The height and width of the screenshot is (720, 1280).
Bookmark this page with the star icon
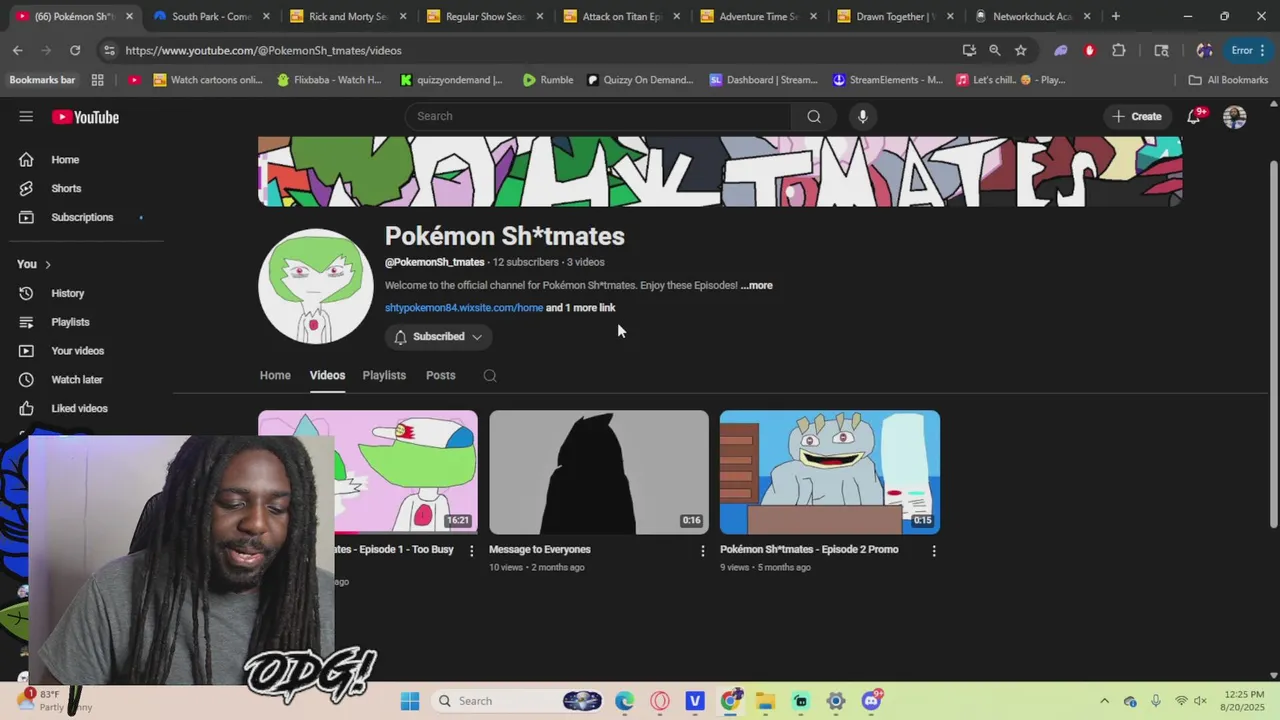[1020, 50]
